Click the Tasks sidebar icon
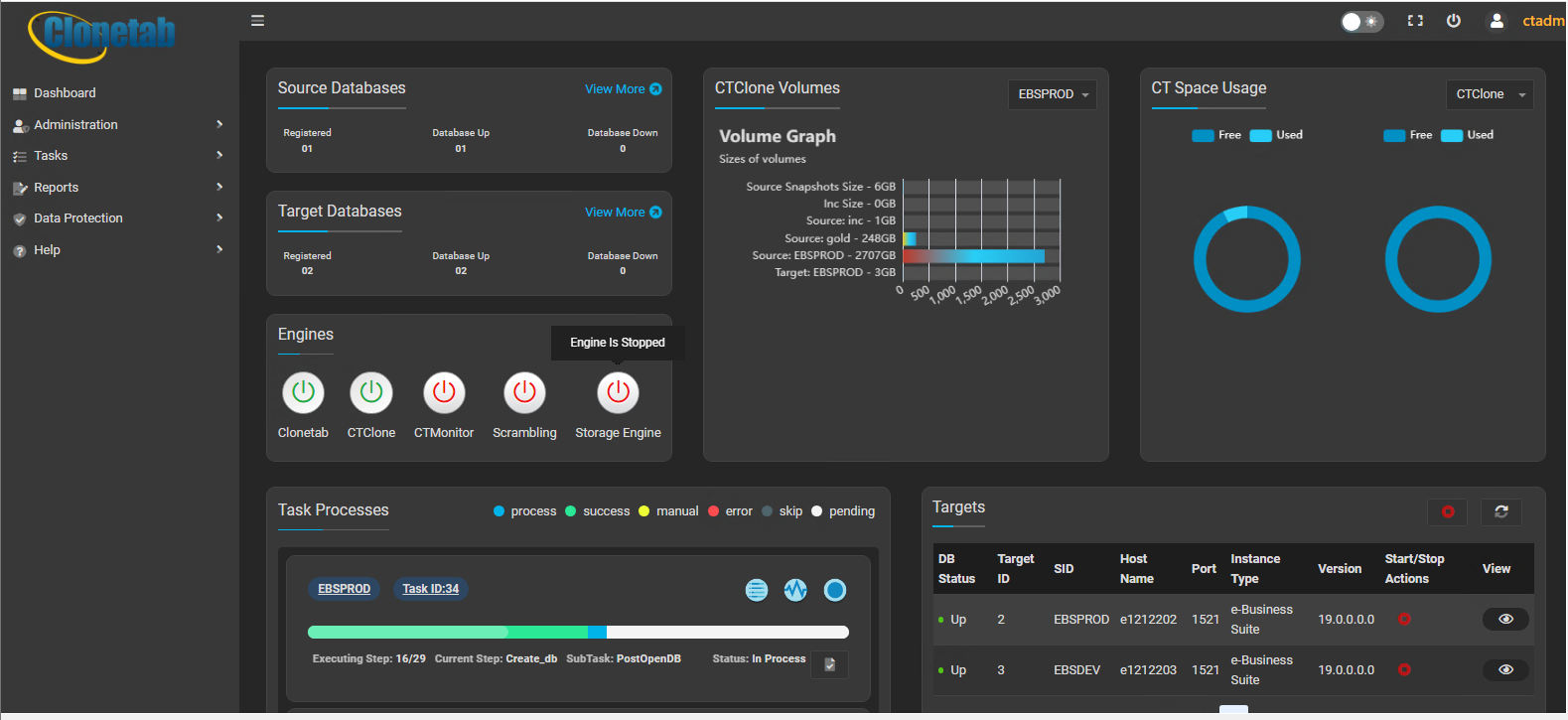The image size is (1568, 720). pos(19,156)
